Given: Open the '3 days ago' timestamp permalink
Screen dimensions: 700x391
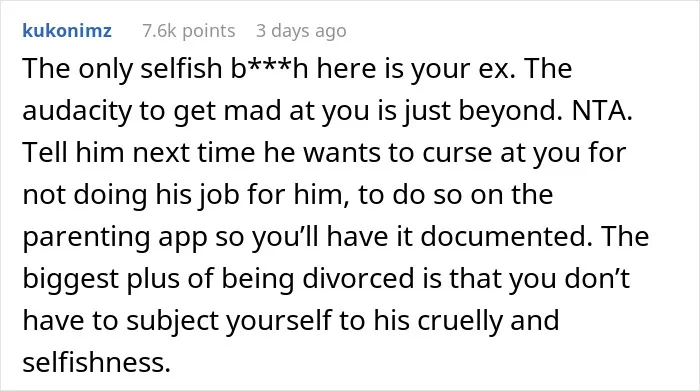Looking at the screenshot, I should (x=301, y=31).
